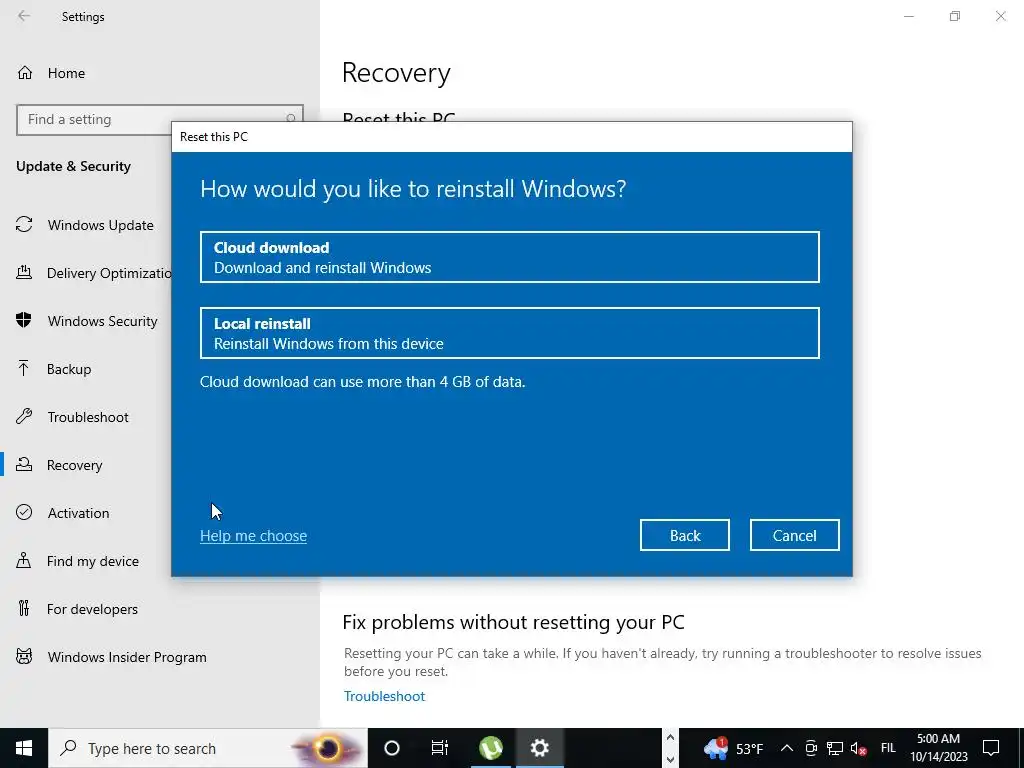The image size is (1024, 768).
Task: Click the Find my device icon
Action: [24, 560]
